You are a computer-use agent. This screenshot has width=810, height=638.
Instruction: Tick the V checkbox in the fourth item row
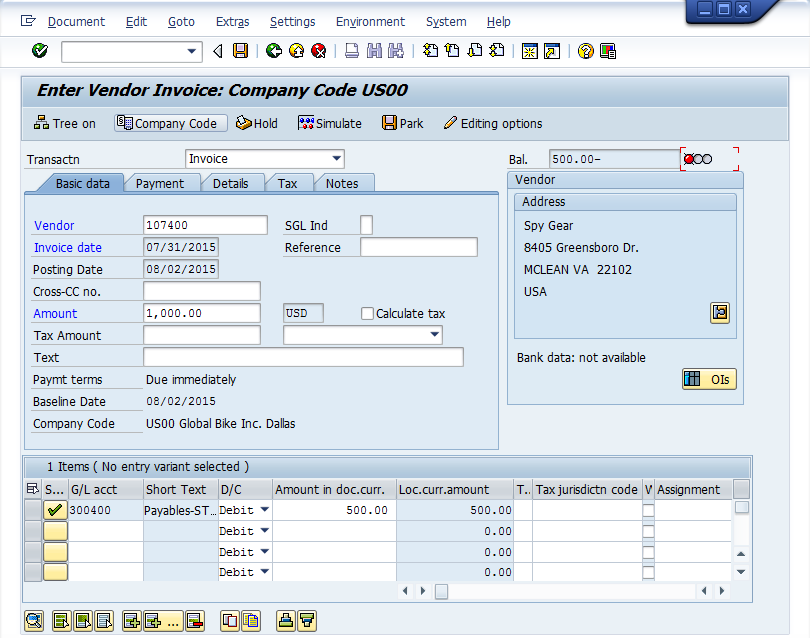(648, 572)
